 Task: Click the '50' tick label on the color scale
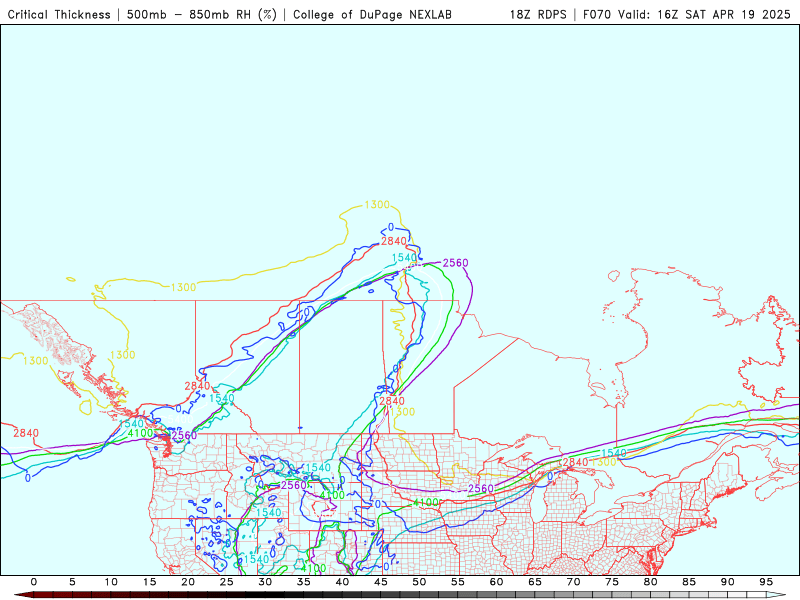click(419, 582)
